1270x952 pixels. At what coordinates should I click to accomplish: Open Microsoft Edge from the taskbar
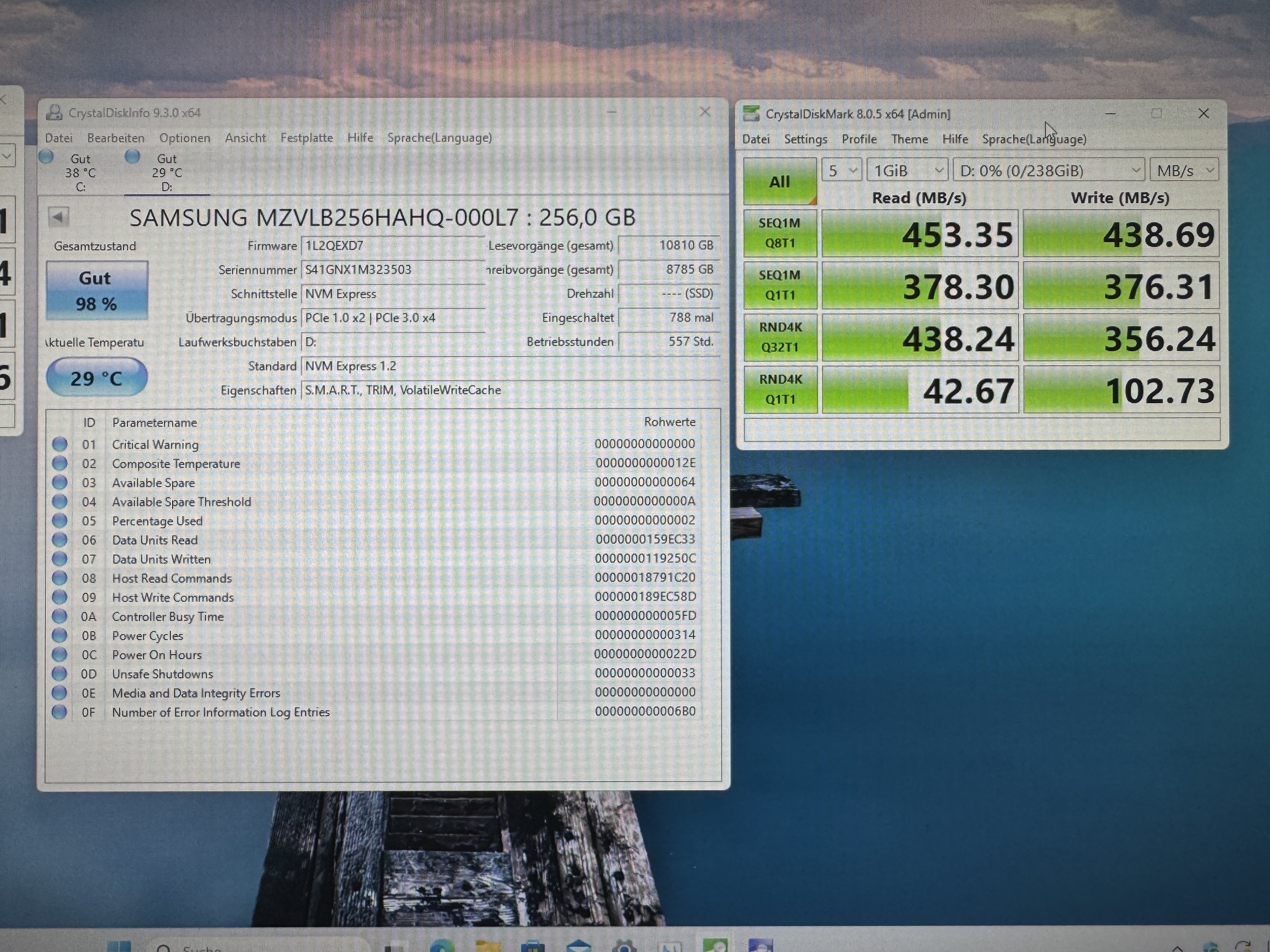click(x=442, y=945)
